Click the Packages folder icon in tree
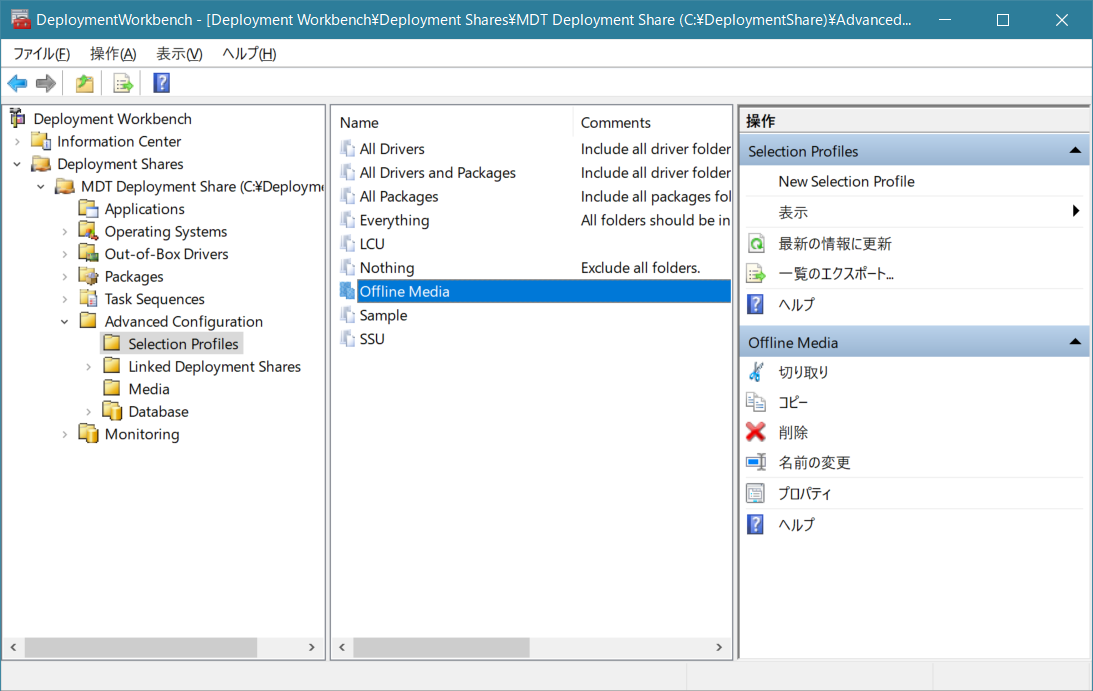The height and width of the screenshot is (691, 1093). click(x=89, y=276)
